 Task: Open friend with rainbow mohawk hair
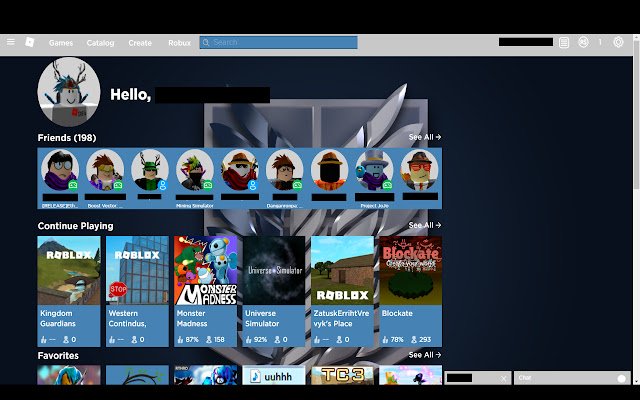(195, 170)
